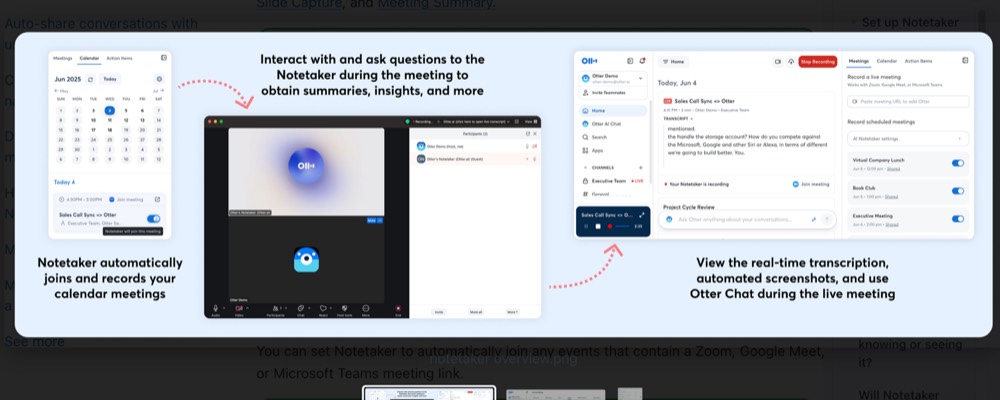Screen dimensions: 1000x400
Task: Go to previous month May arrow
Action: point(57,92)
